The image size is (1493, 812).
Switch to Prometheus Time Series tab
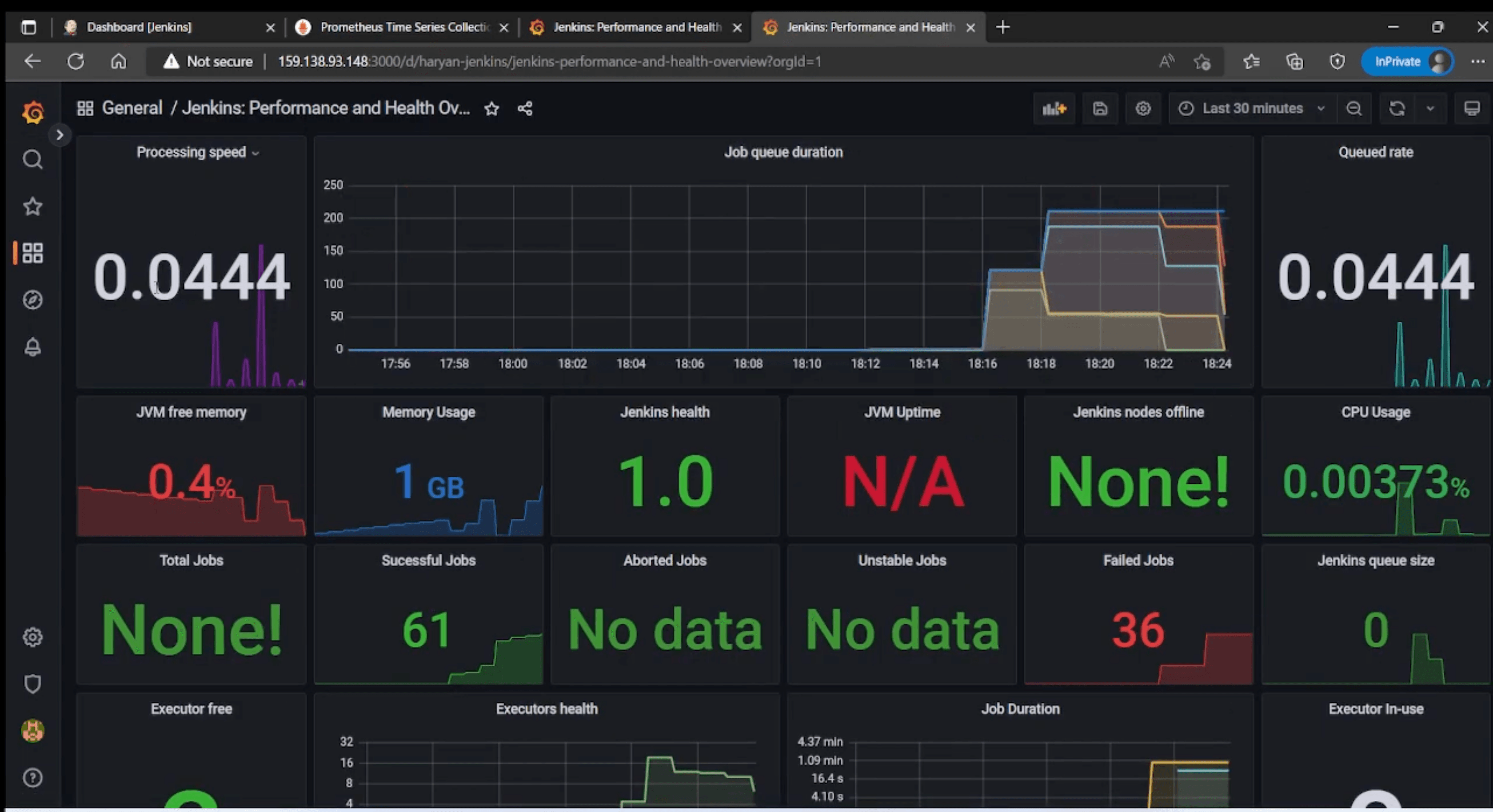tap(404, 27)
